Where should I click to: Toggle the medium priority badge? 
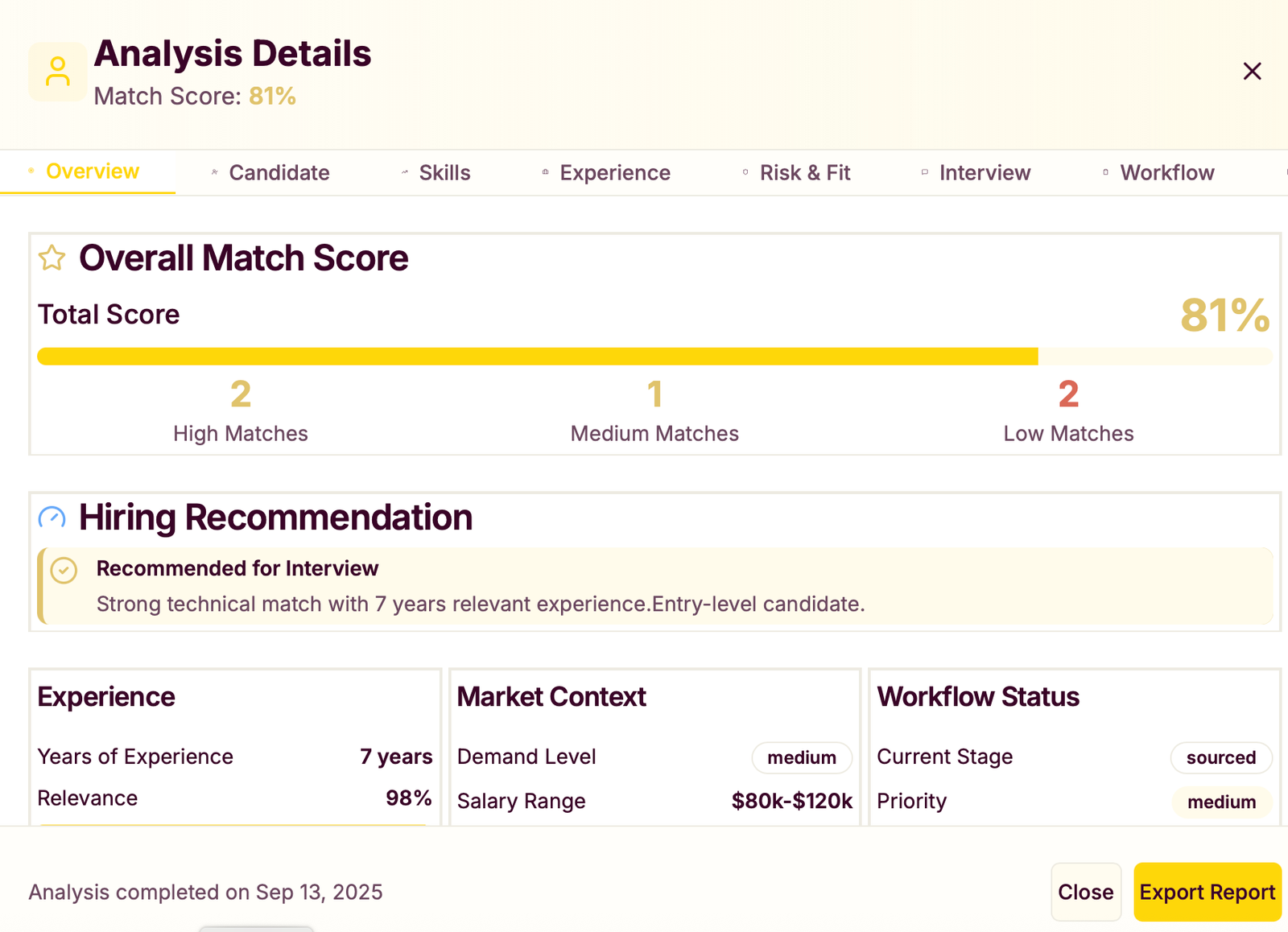tap(1221, 802)
